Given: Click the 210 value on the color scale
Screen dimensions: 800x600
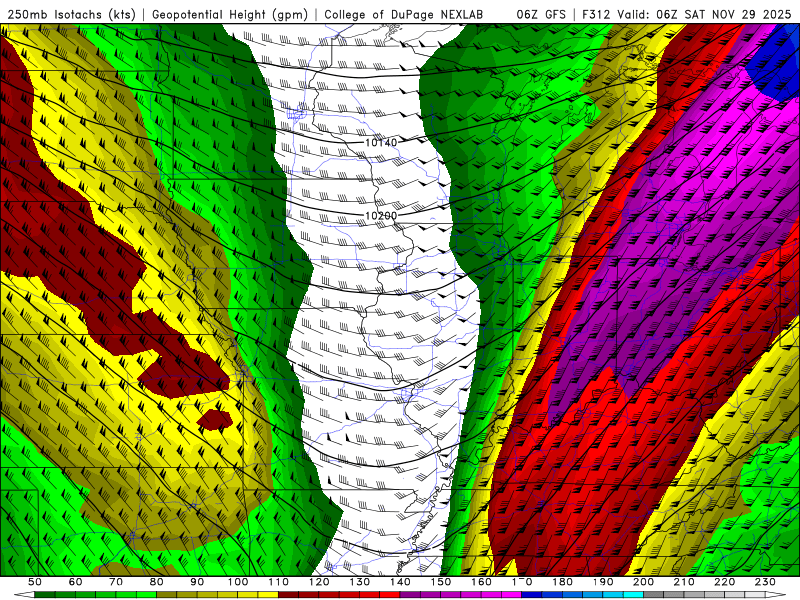Looking at the screenshot, I should tap(684, 582).
